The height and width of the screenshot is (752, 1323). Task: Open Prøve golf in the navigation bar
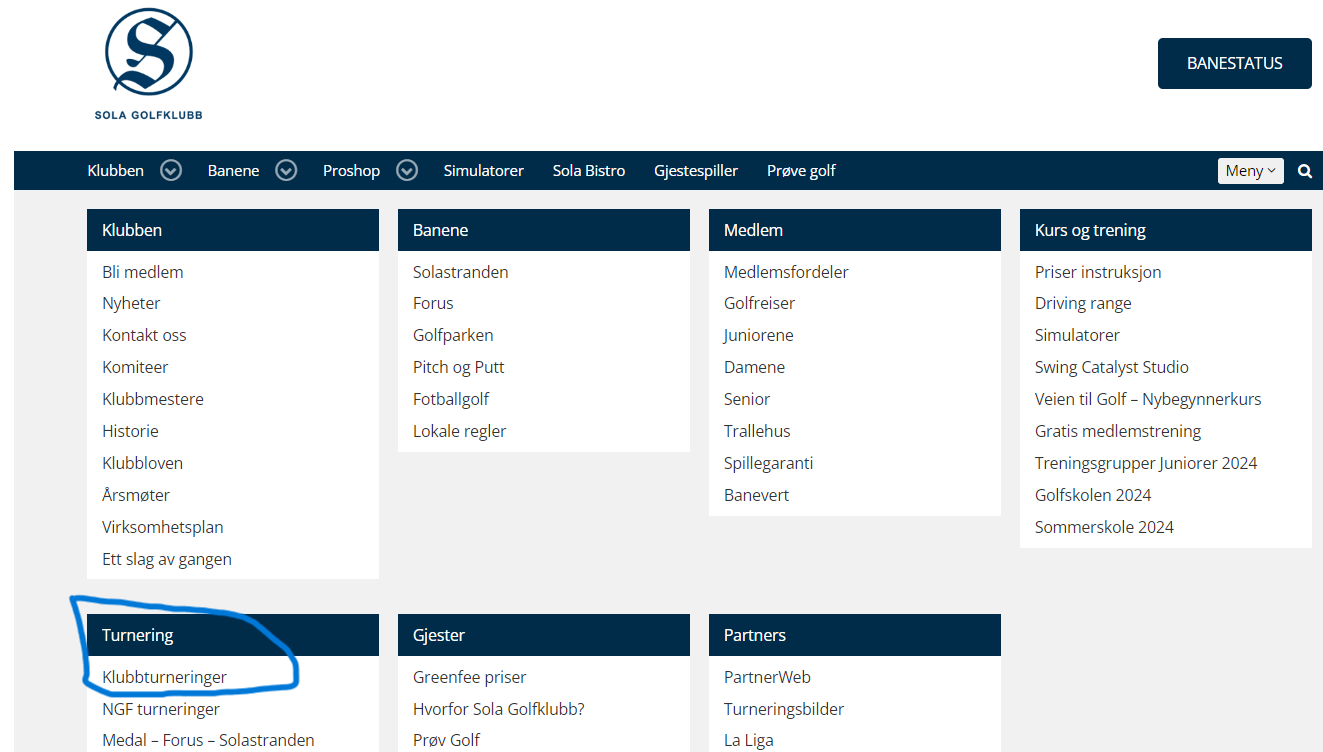[x=801, y=171]
